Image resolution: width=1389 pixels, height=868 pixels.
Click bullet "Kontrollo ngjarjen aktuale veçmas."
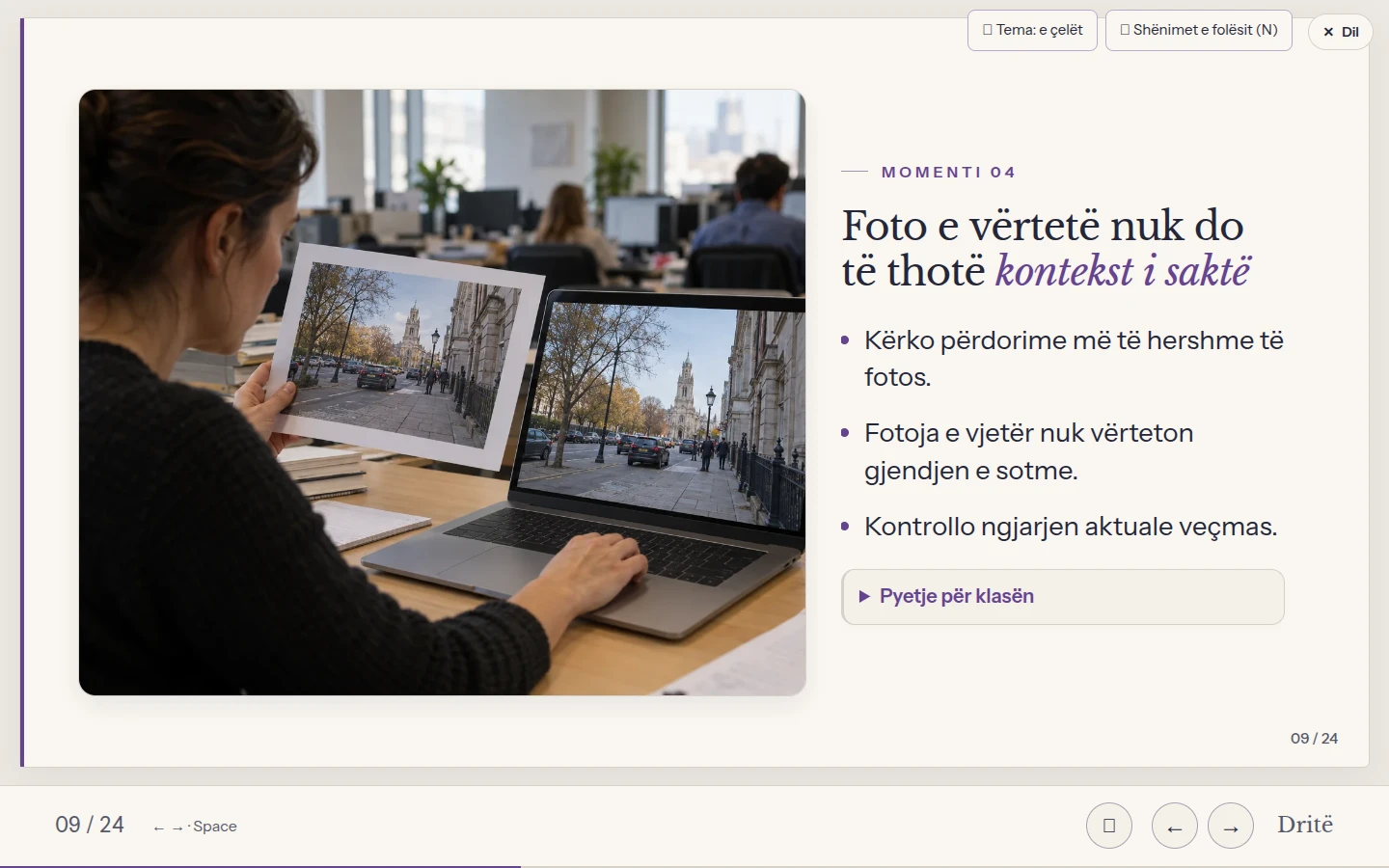pyautogui.click(x=1071, y=527)
